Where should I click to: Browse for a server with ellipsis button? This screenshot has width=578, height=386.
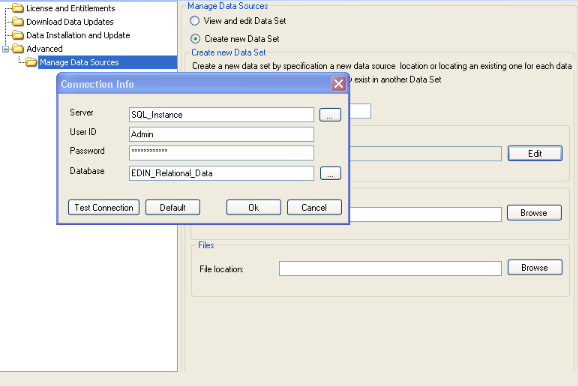330,115
